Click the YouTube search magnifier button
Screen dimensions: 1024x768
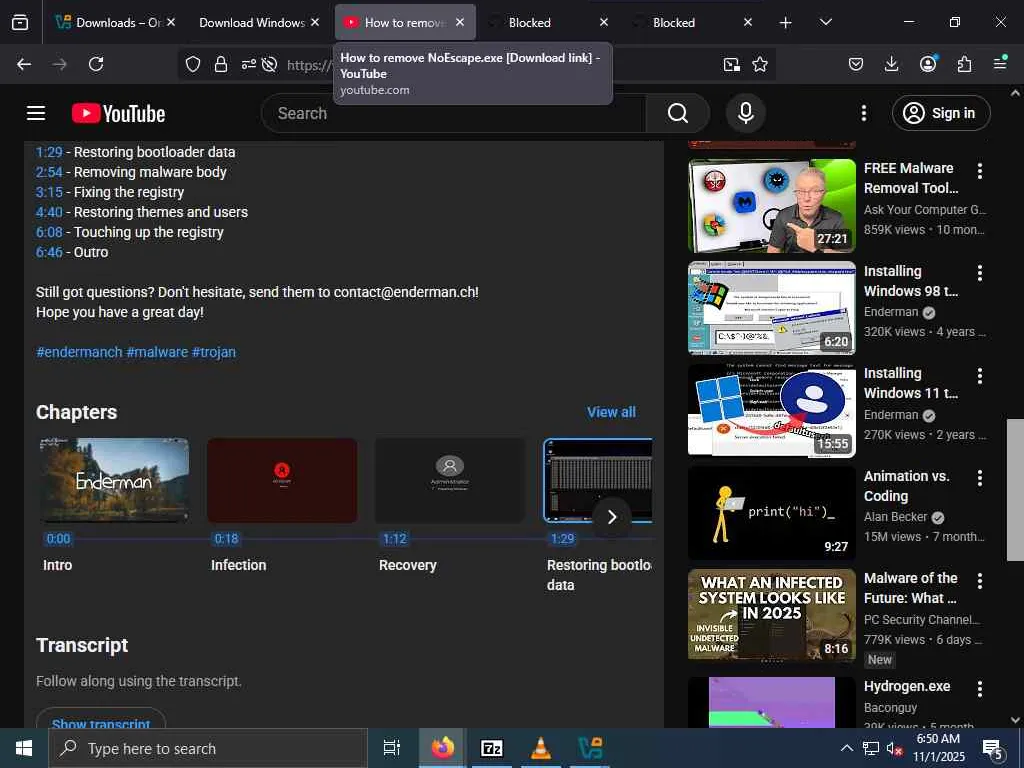(677, 113)
